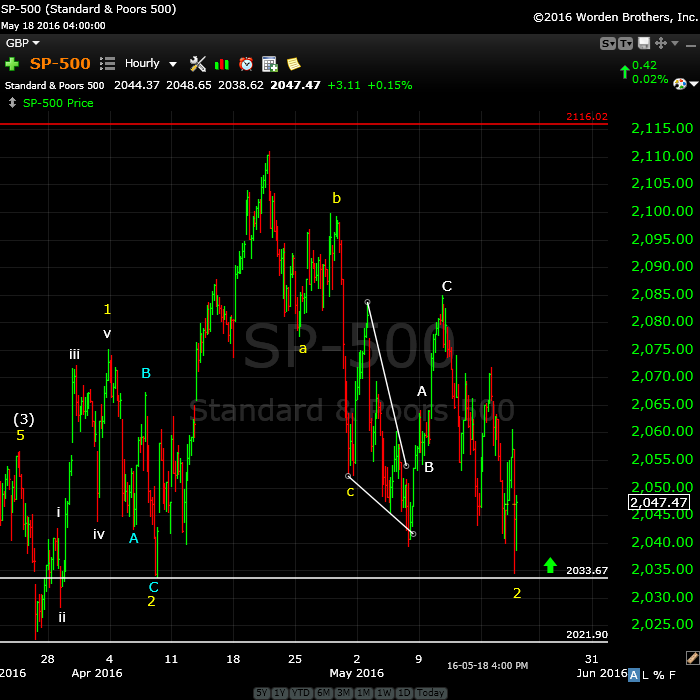Click the minimize dash in chart header
Image resolution: width=700 pixels, height=700 pixels.
point(691,45)
